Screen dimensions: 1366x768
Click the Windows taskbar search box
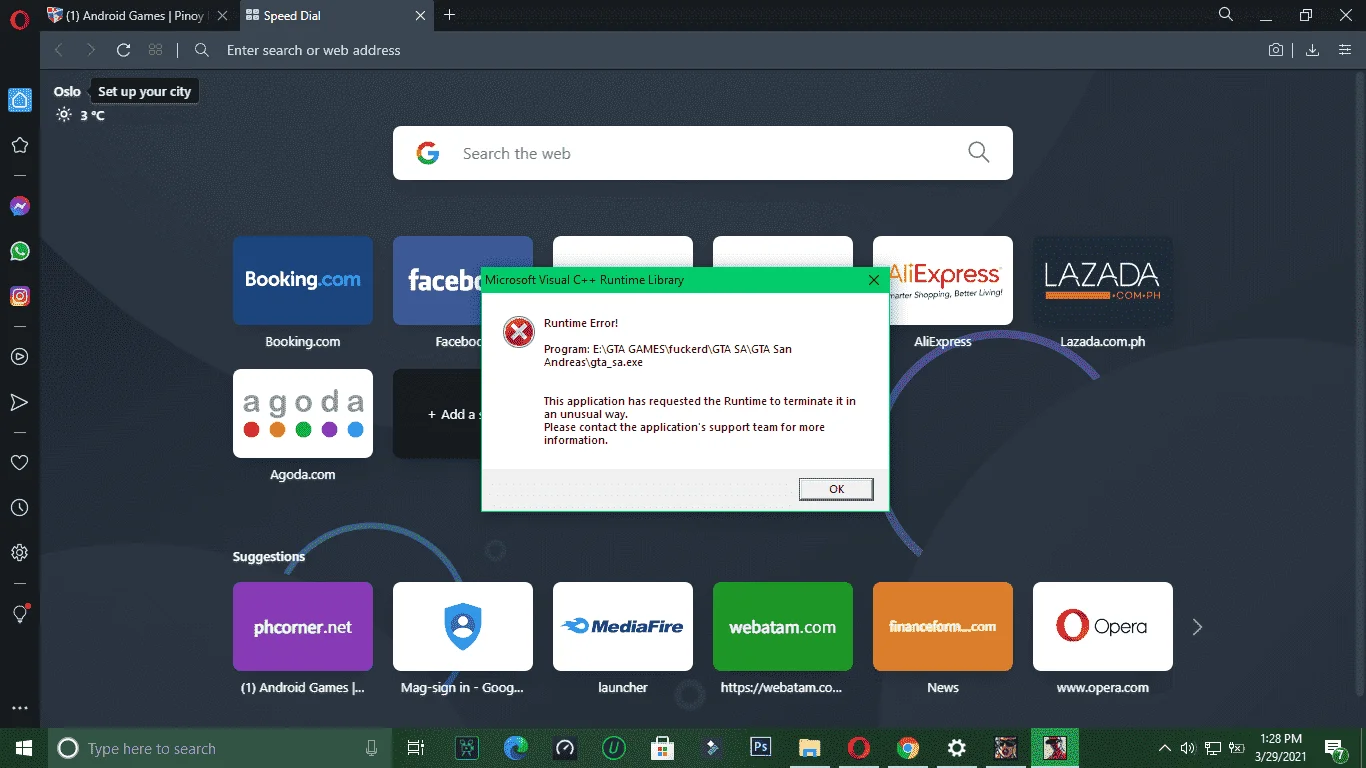[x=220, y=748]
